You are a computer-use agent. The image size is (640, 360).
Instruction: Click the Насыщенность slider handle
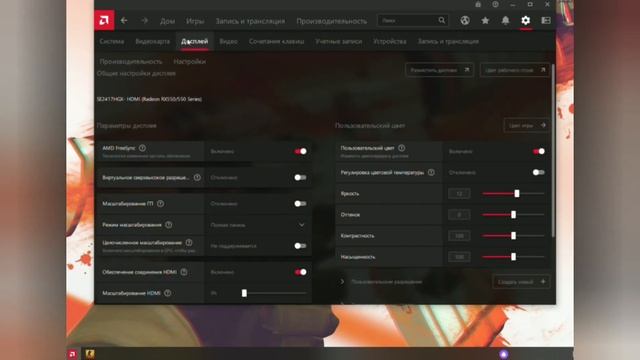[513, 257]
